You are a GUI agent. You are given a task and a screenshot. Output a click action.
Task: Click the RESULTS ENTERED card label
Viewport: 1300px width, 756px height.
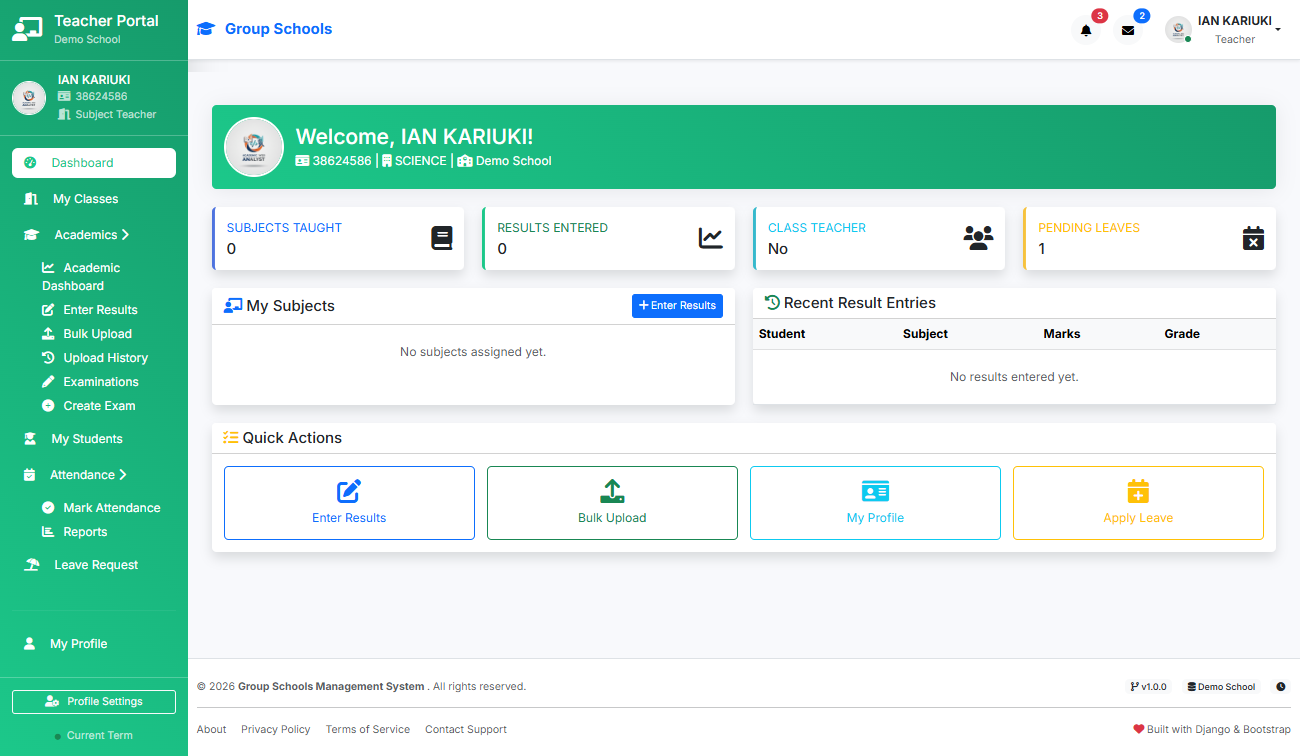(552, 228)
